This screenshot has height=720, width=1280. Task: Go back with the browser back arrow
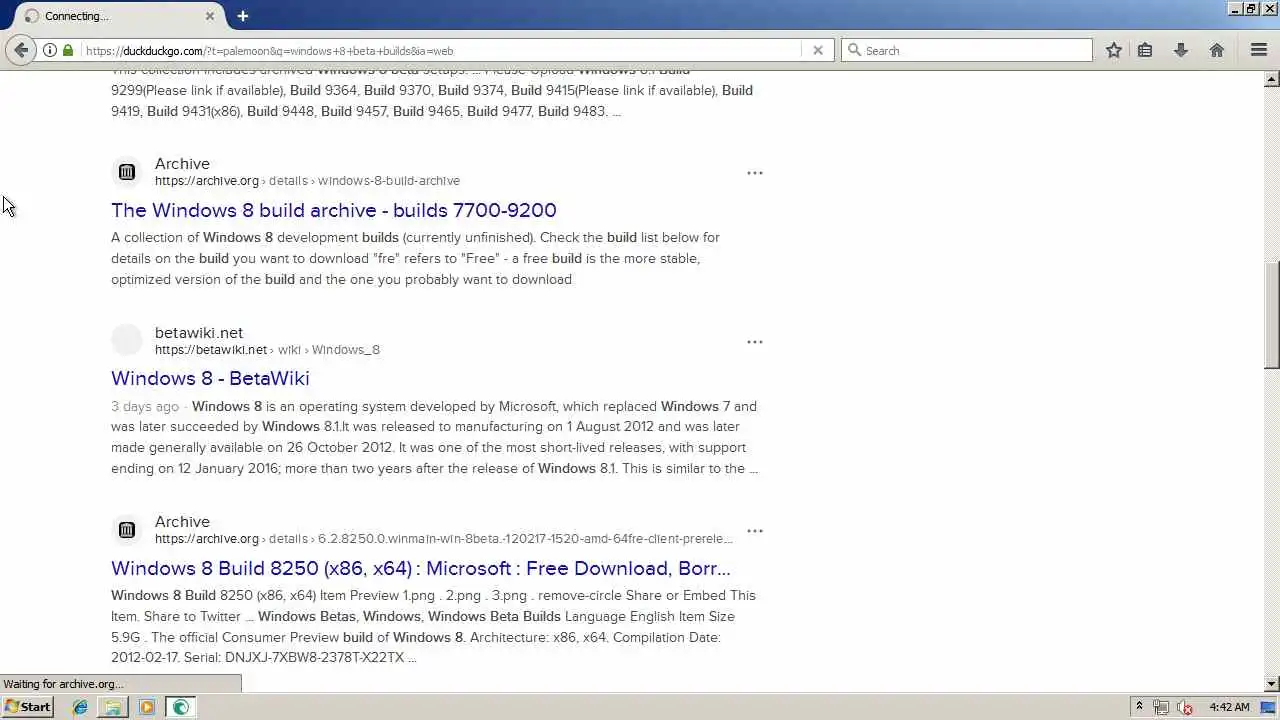tap(21, 50)
